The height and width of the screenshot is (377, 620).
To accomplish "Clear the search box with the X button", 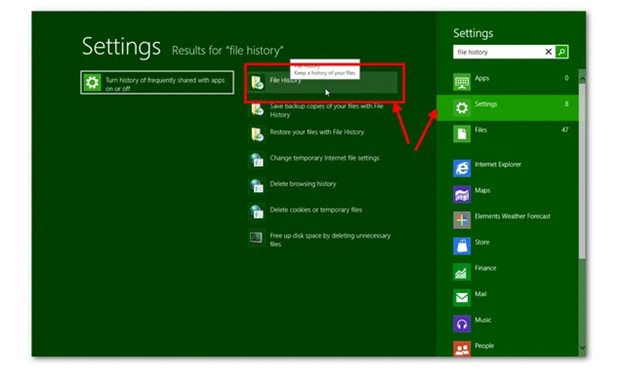I will 548,52.
